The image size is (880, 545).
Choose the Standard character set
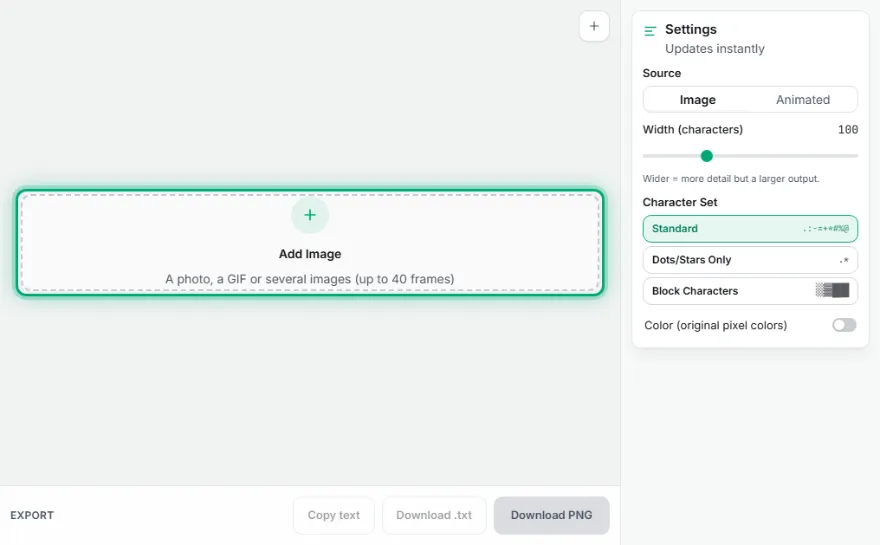click(750, 228)
